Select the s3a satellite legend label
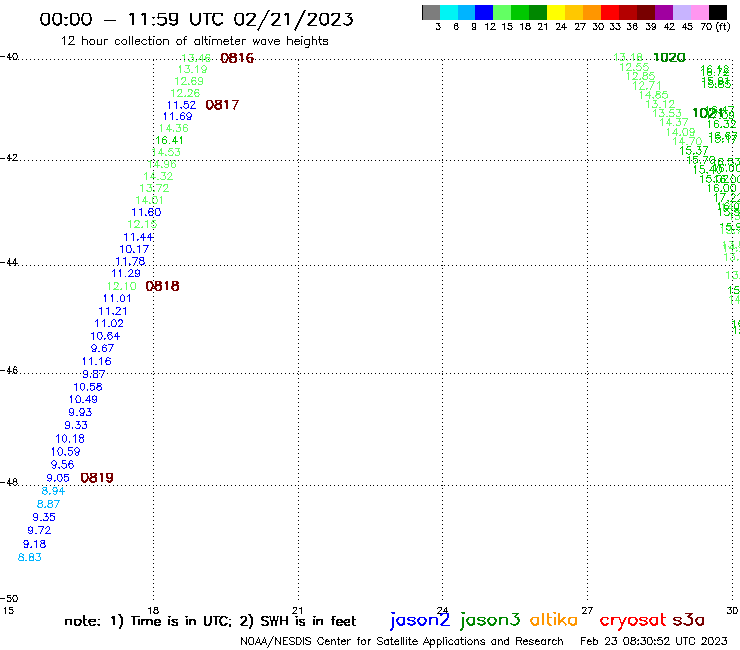The height and width of the screenshot is (650, 740). (x=689, y=620)
